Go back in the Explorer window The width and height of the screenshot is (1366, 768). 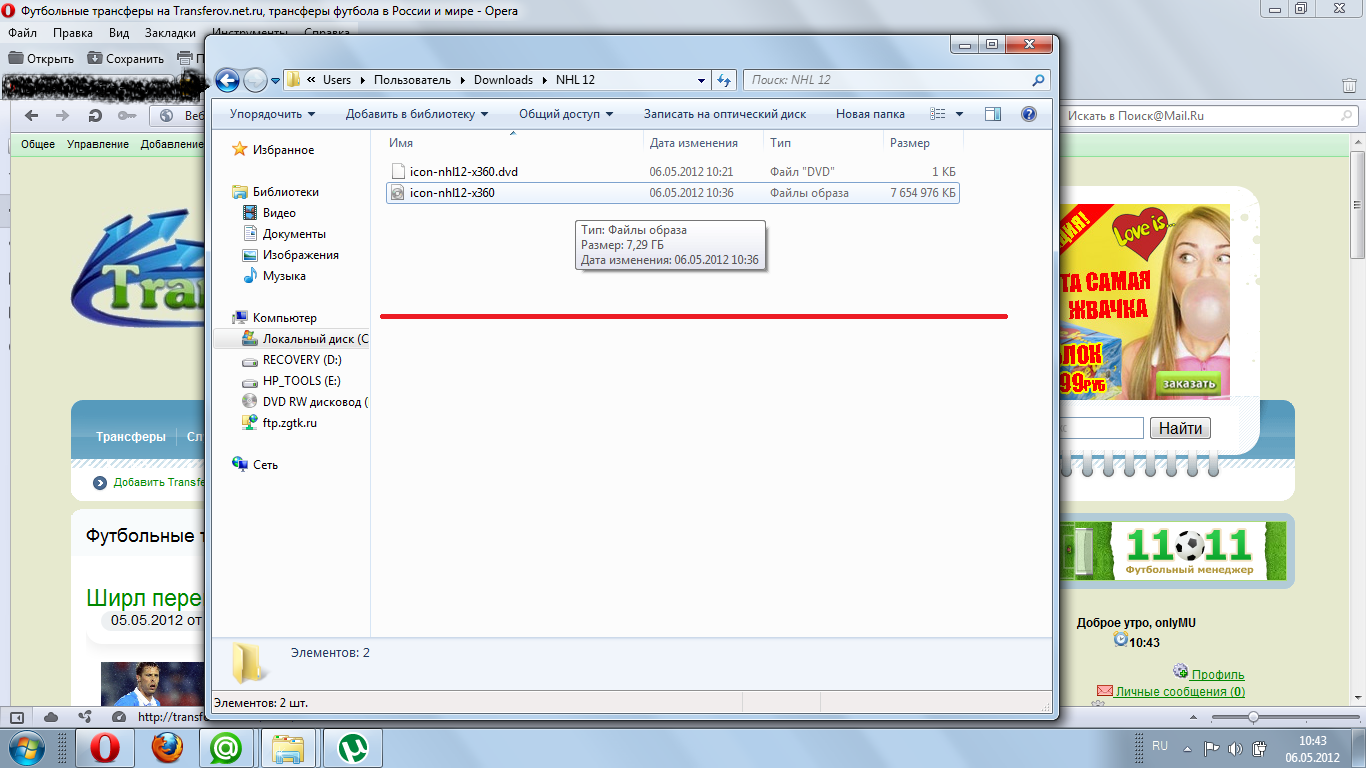[x=227, y=80]
